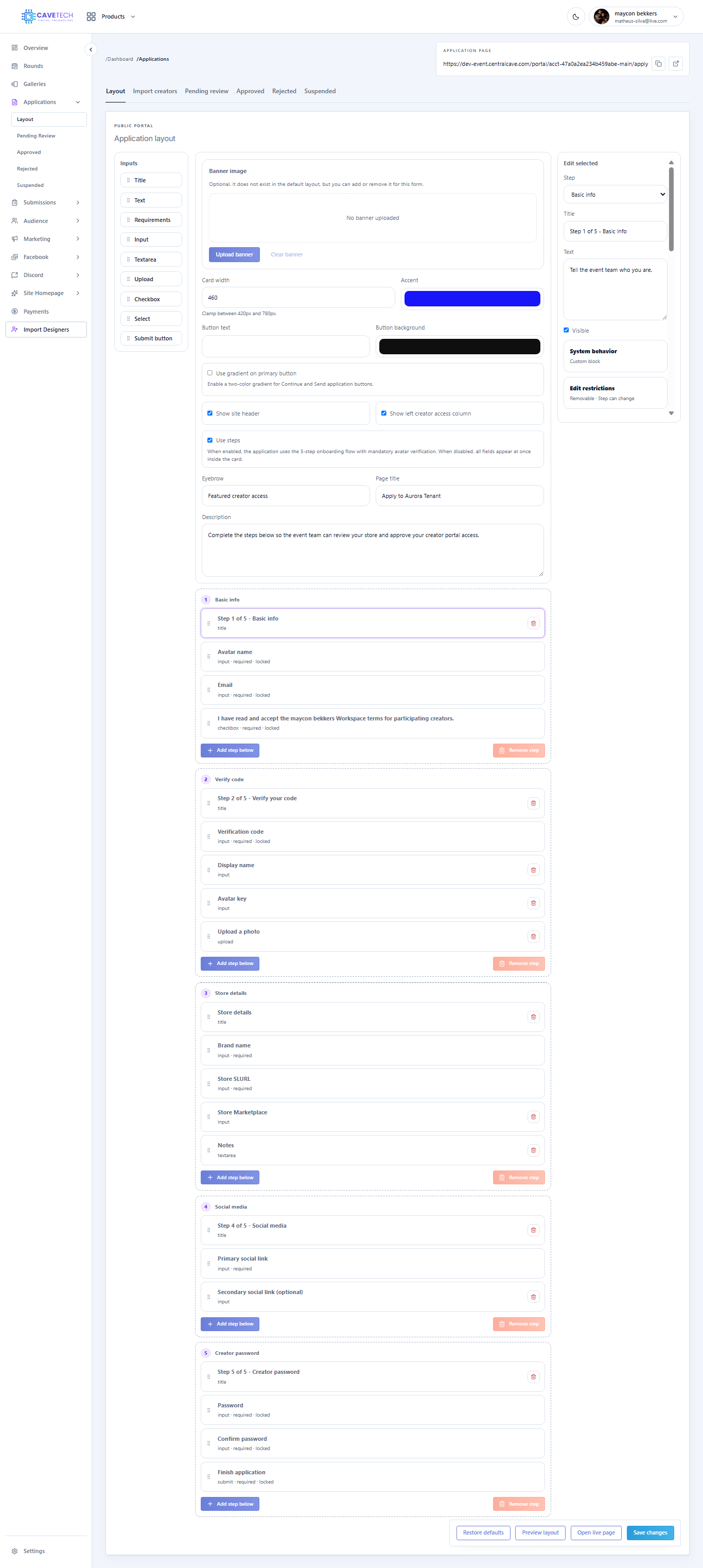Click the Button text input field
The height and width of the screenshot is (1568, 703).
[x=286, y=346]
